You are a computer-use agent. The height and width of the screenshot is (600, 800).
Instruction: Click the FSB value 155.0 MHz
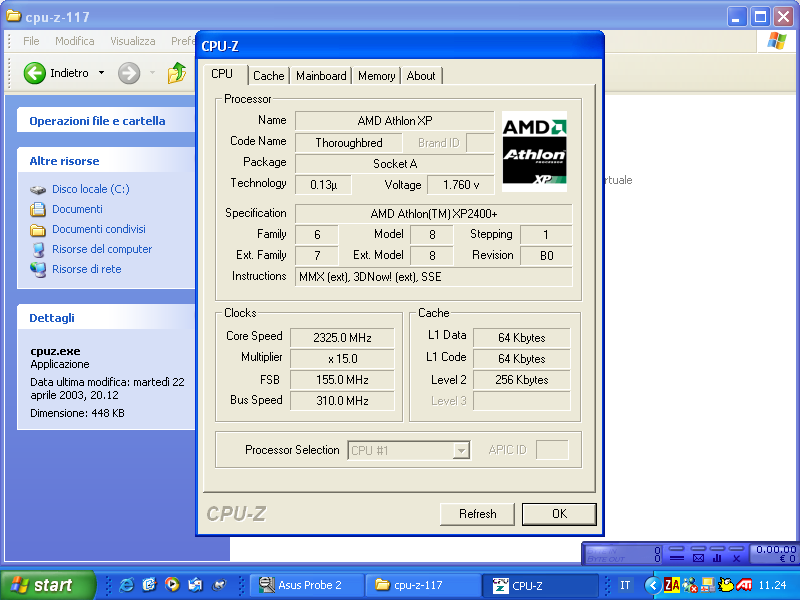tap(342, 380)
